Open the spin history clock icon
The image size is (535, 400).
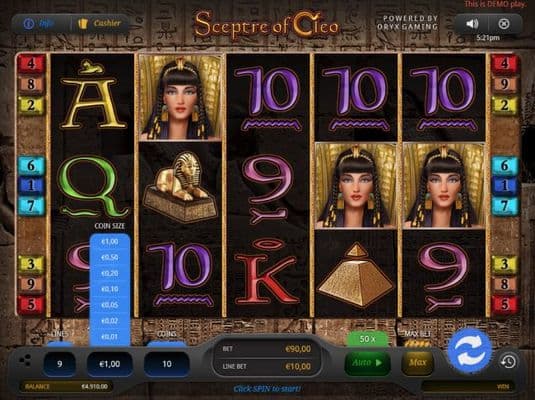508,361
